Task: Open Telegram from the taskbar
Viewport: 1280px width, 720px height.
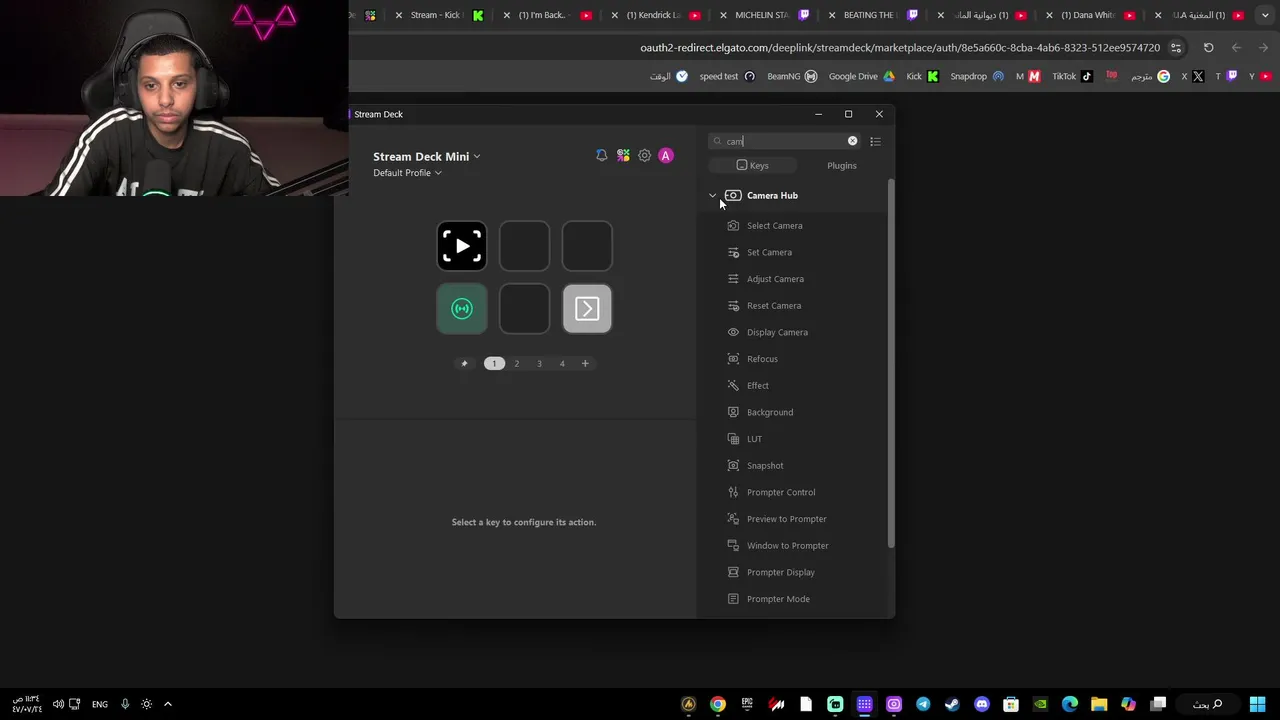Action: (x=923, y=704)
